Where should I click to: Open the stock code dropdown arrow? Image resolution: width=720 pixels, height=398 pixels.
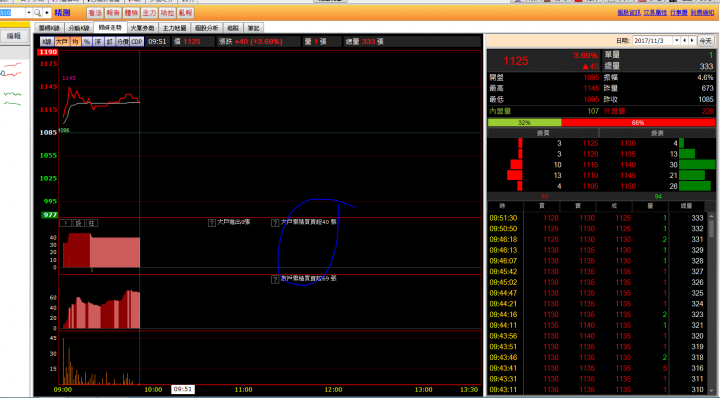click(x=28, y=13)
